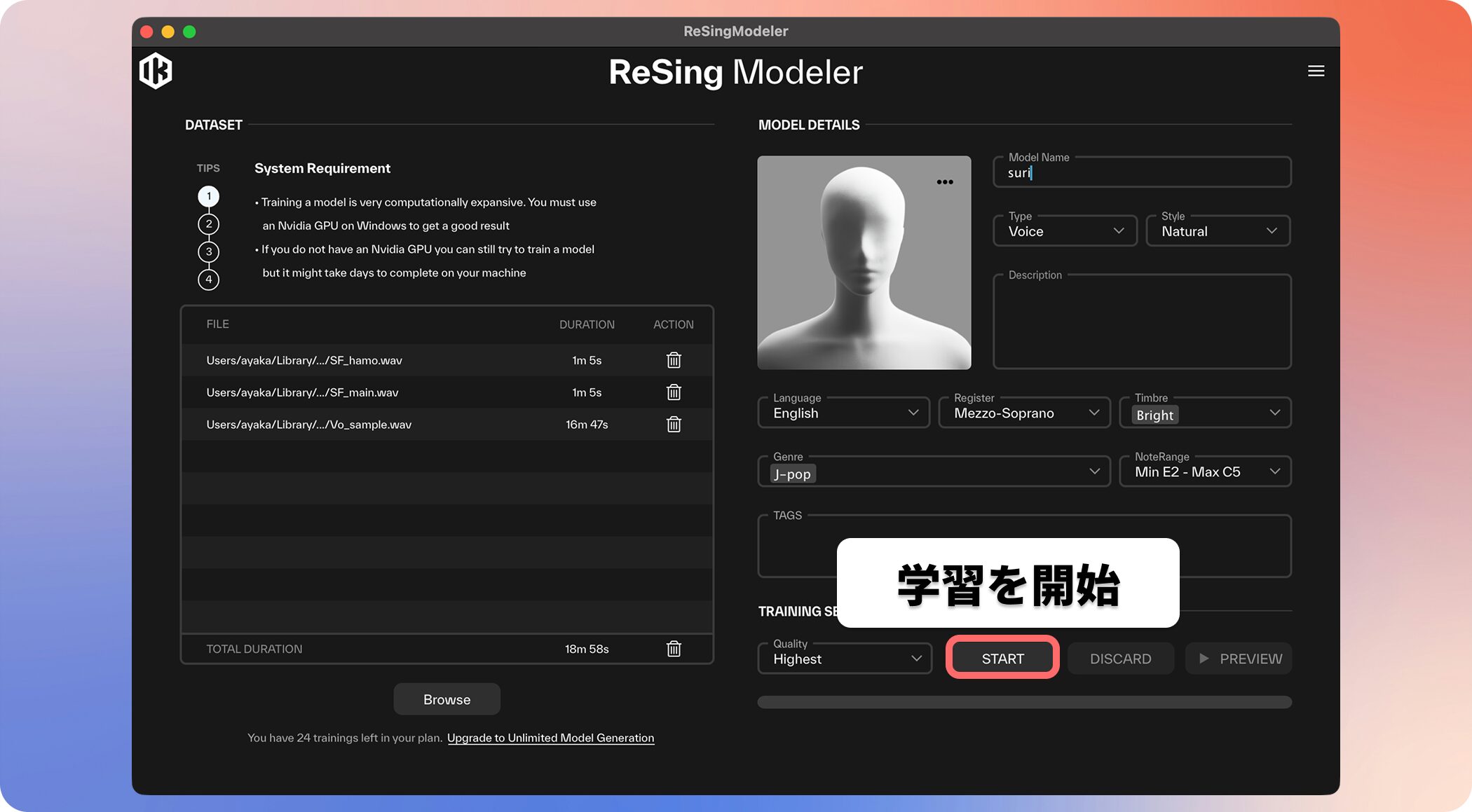The height and width of the screenshot is (812, 1472).
Task: Click the Model Name input field
Action: pyautogui.click(x=1141, y=172)
